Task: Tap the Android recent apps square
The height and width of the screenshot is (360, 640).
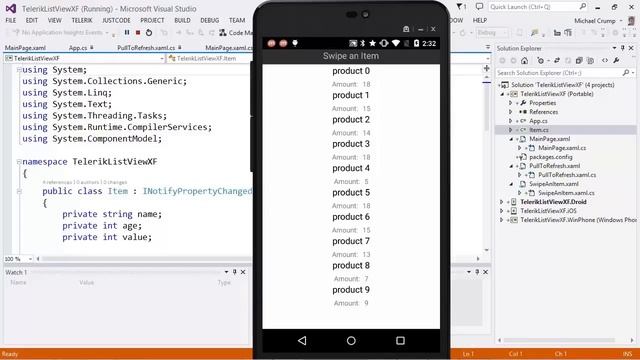Action: tap(400, 340)
